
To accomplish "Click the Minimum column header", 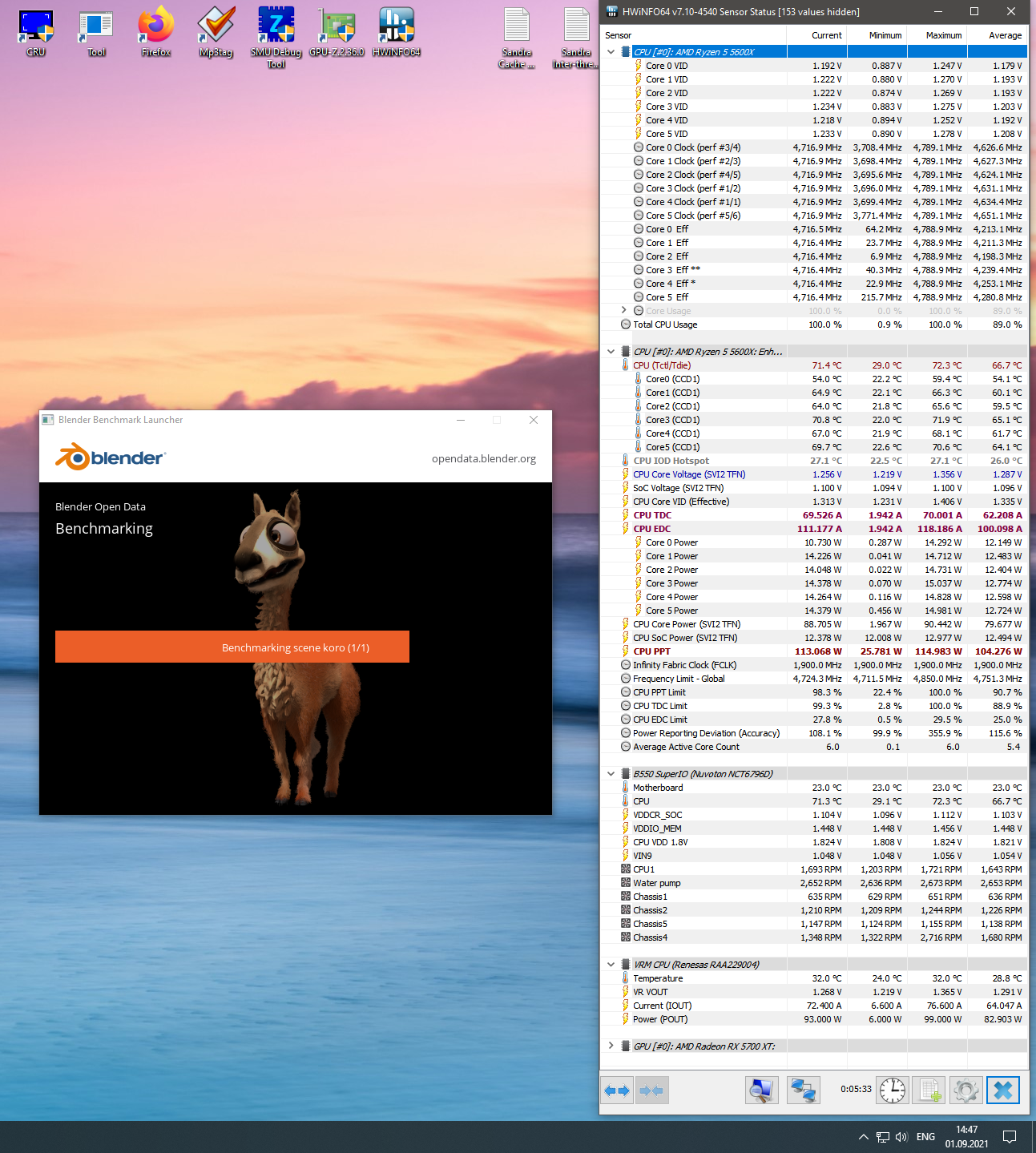I will [x=877, y=35].
